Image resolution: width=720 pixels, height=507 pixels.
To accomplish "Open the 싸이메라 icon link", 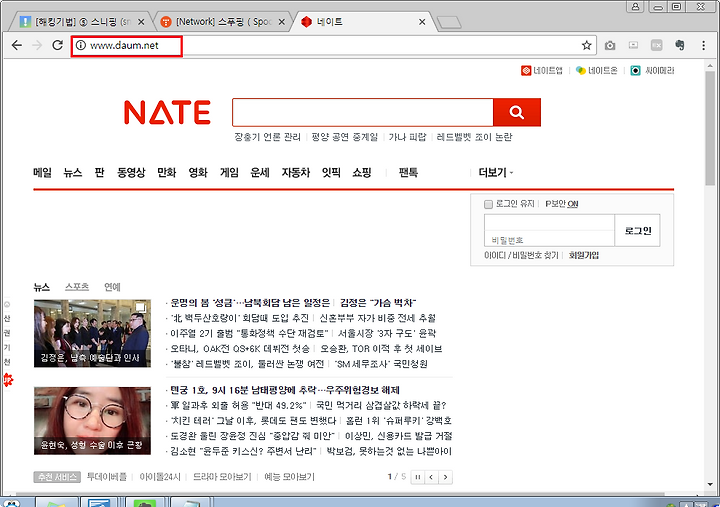I will 652,70.
